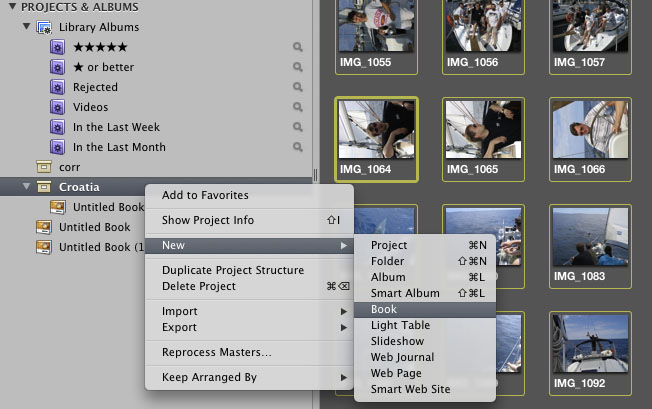The height and width of the screenshot is (409, 652).
Task: Choose Light Table in New submenu
Action: pyautogui.click(x=425, y=325)
